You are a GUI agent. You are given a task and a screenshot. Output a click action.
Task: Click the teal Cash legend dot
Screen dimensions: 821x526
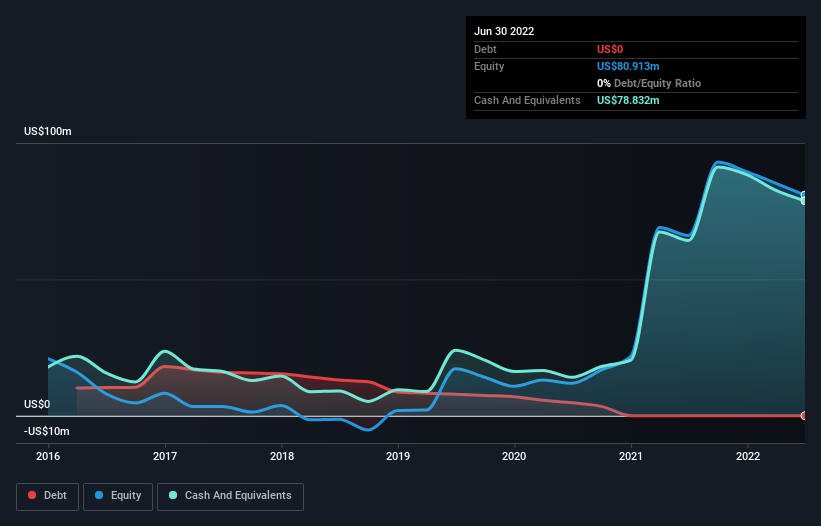[173, 495]
